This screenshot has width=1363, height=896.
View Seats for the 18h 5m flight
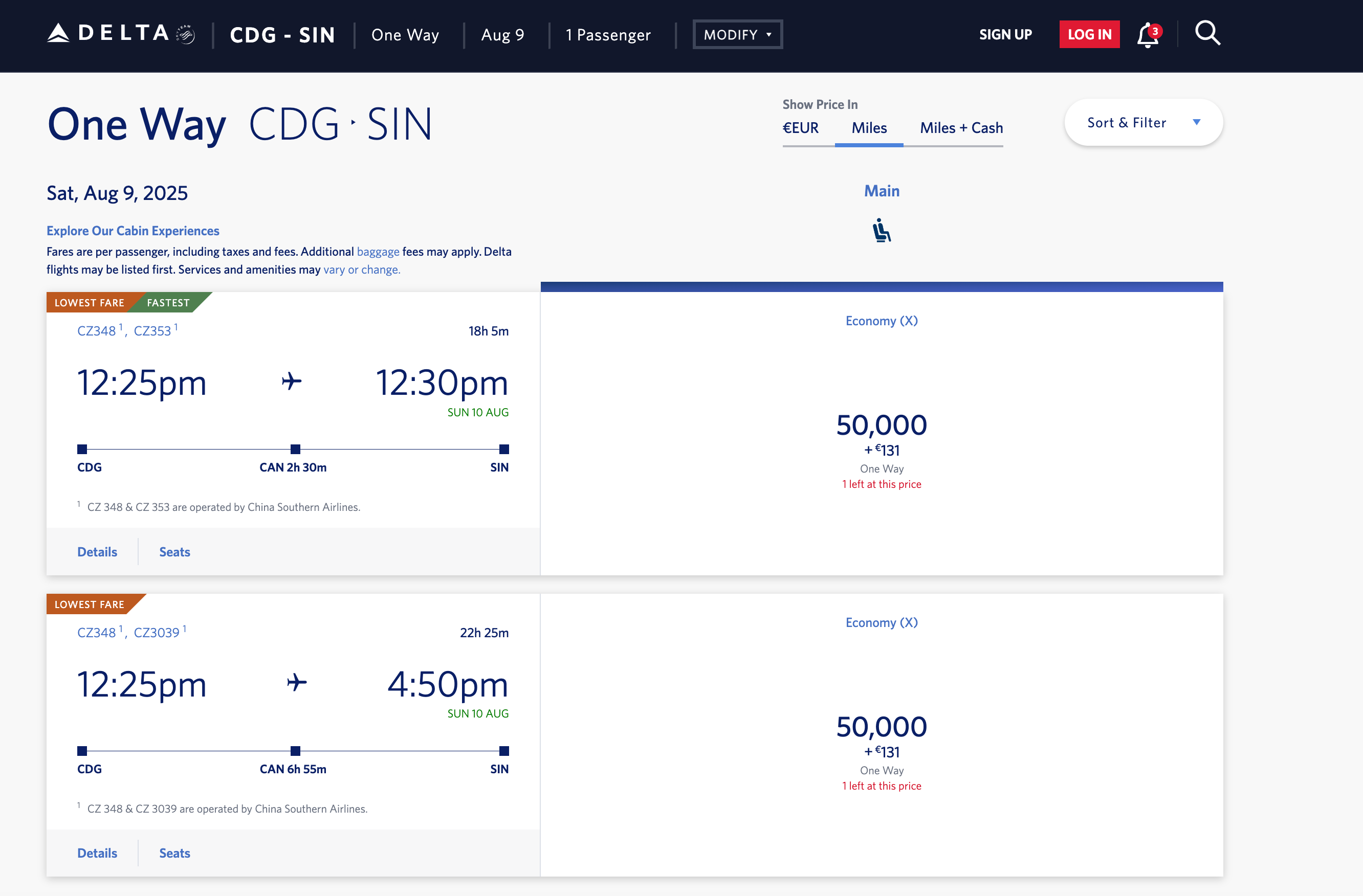174,552
